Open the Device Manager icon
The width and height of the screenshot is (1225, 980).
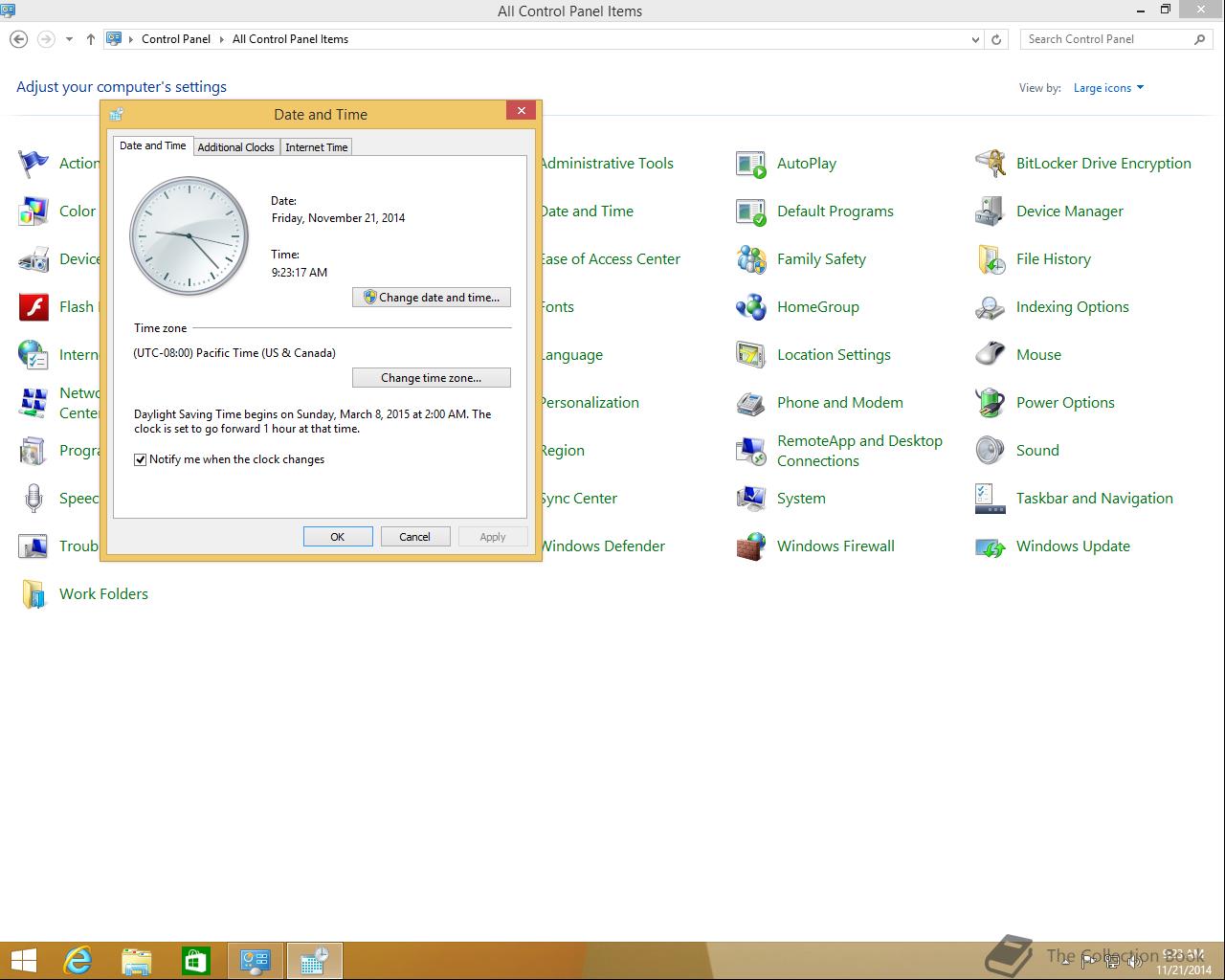991,212
